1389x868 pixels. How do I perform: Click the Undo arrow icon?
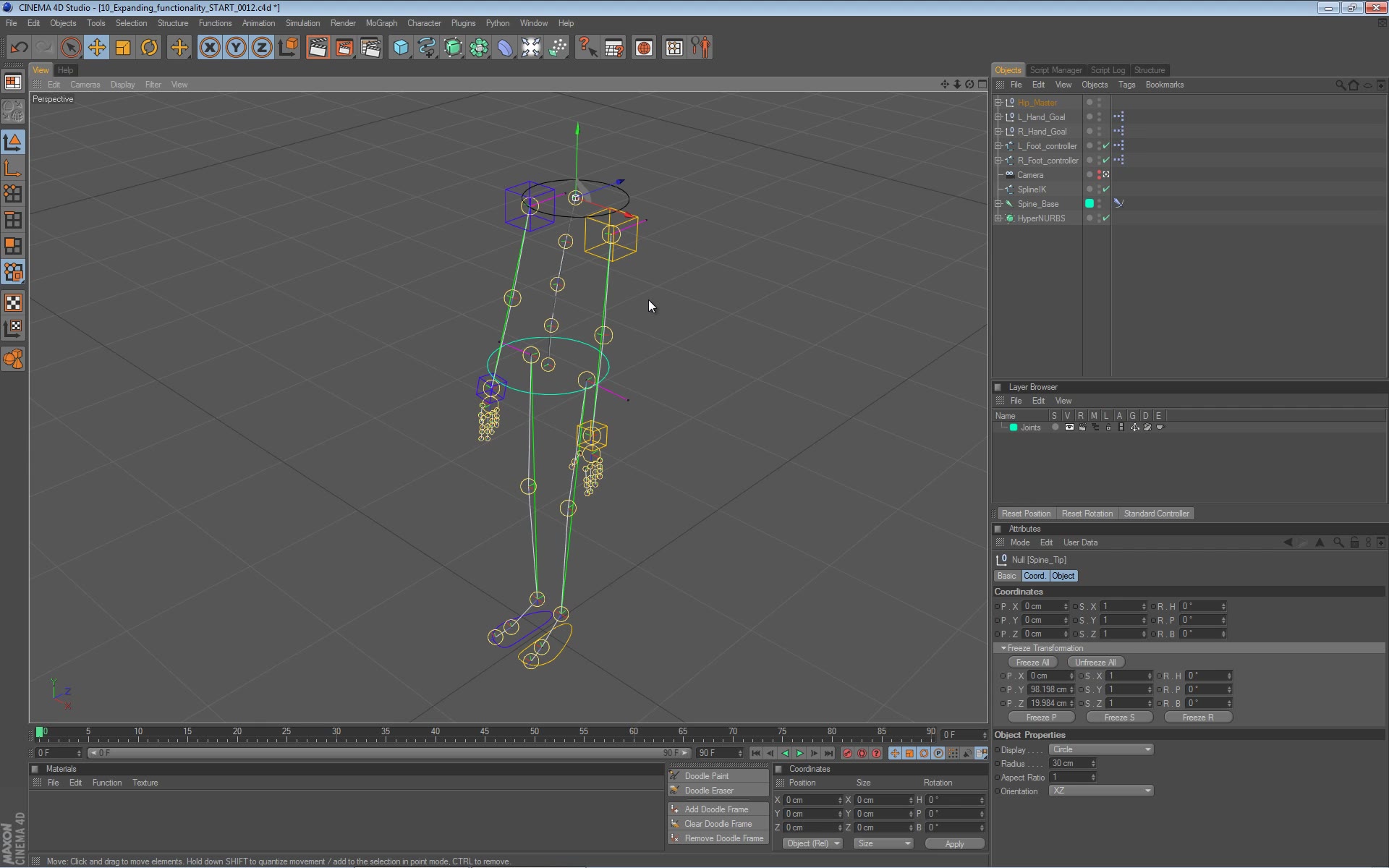tap(20, 47)
